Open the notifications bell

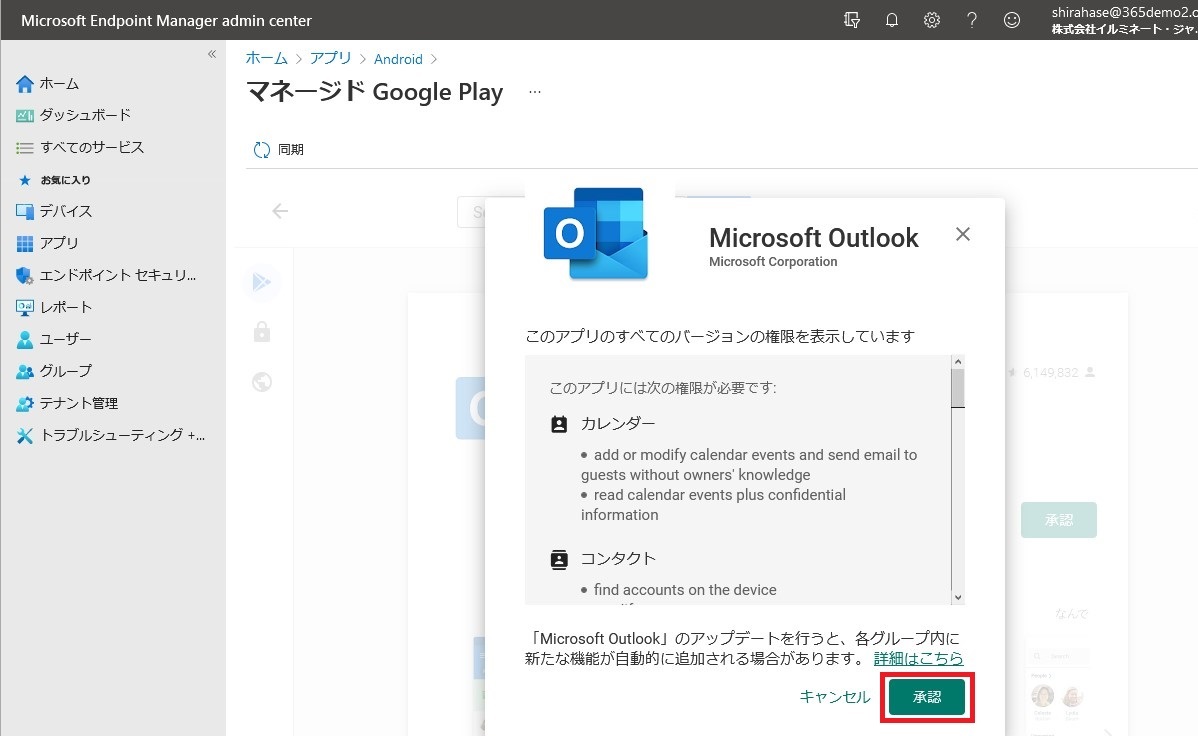click(892, 21)
